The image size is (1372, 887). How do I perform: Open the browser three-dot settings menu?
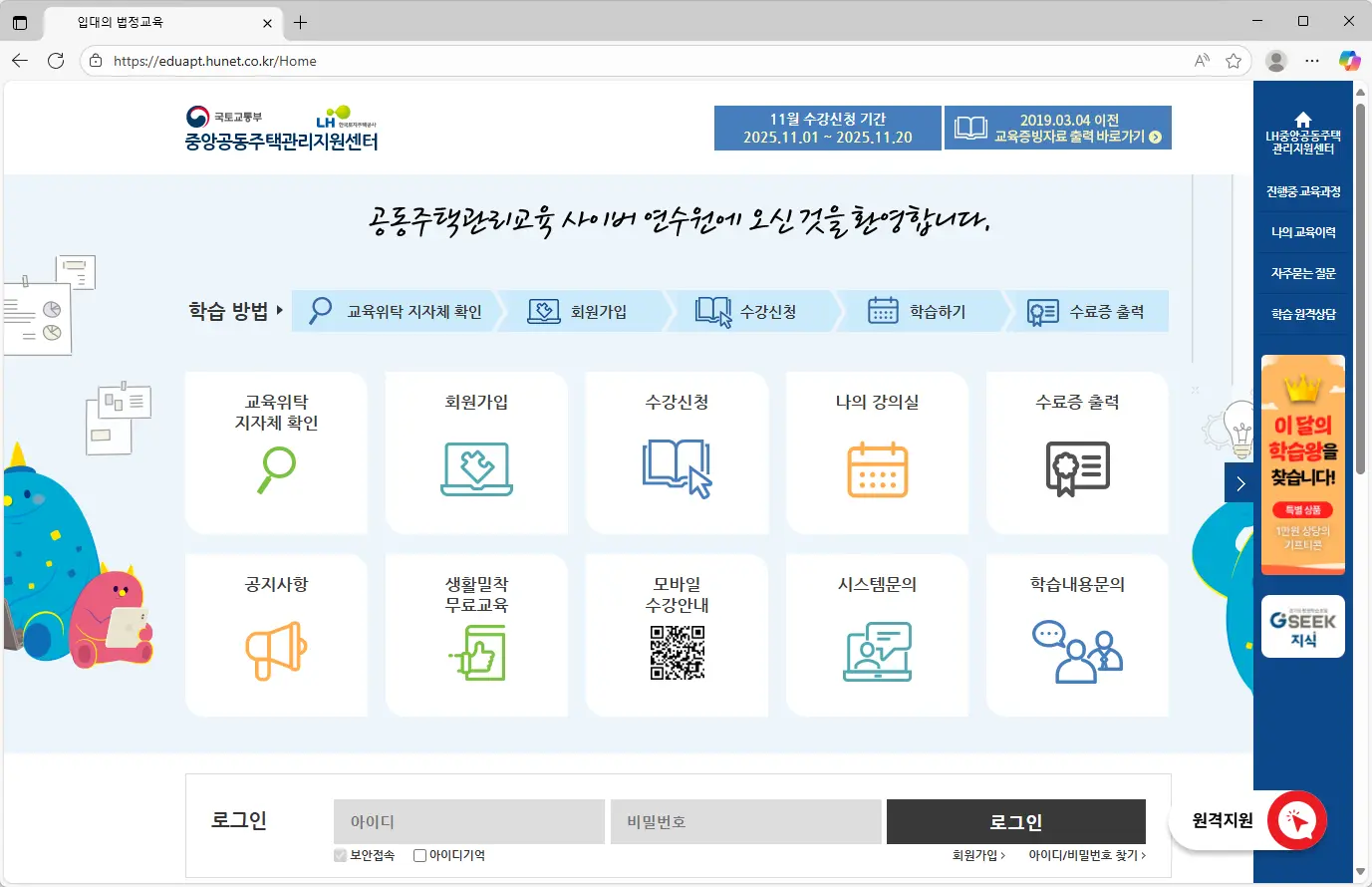pos(1312,61)
